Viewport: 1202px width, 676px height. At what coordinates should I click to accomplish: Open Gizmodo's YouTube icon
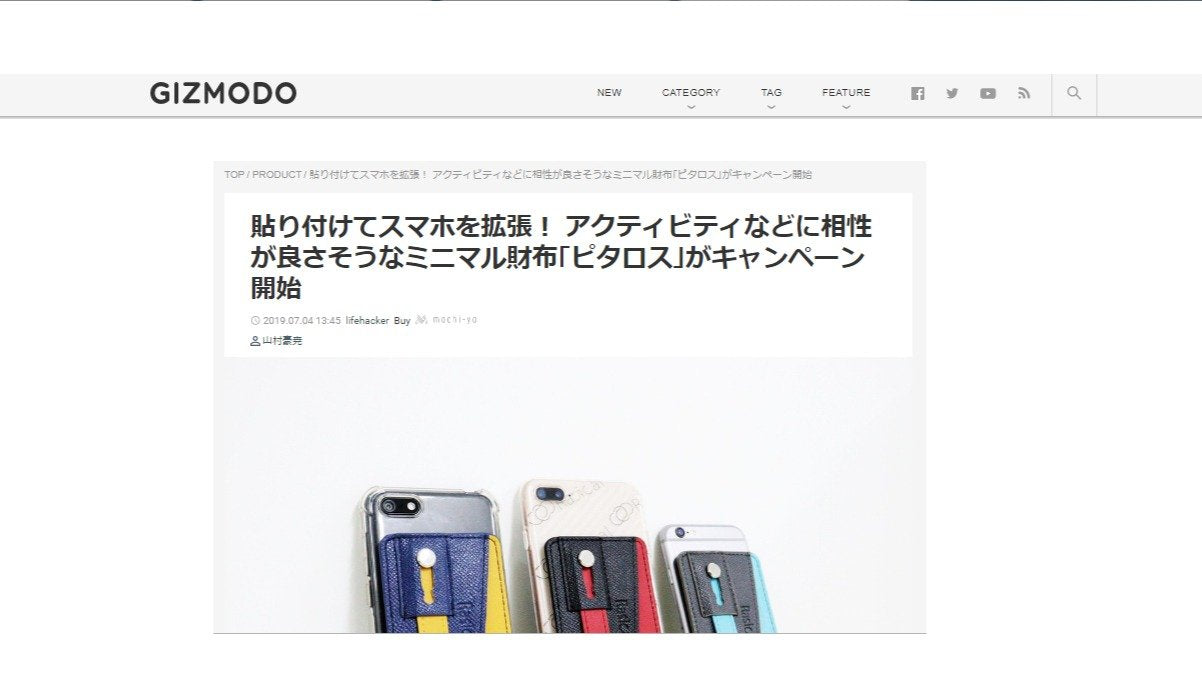[988, 93]
